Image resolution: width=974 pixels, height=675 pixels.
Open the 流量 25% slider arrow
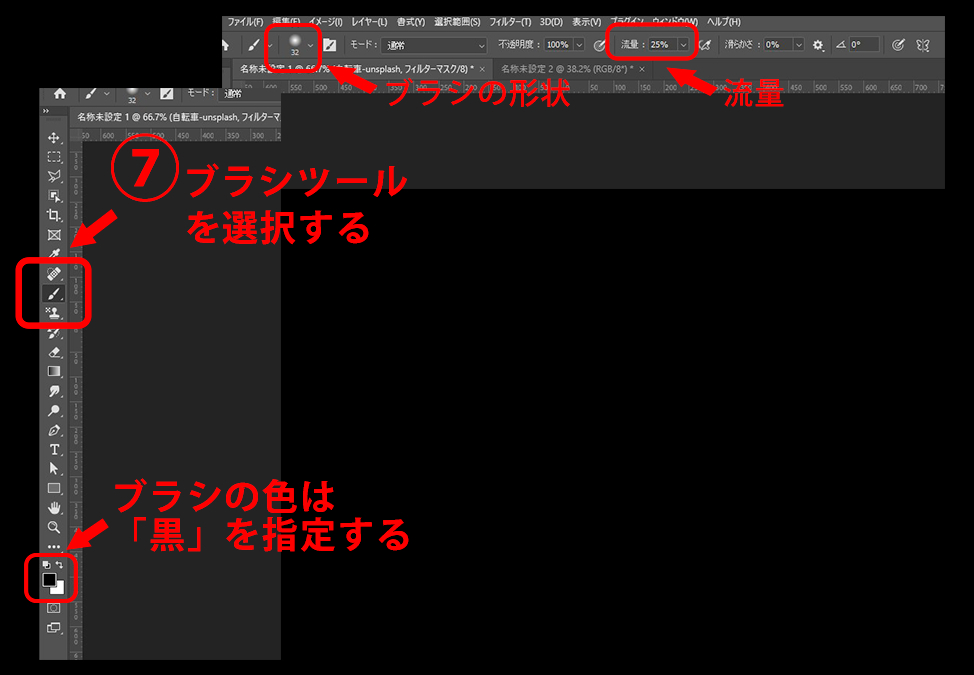click(x=683, y=45)
